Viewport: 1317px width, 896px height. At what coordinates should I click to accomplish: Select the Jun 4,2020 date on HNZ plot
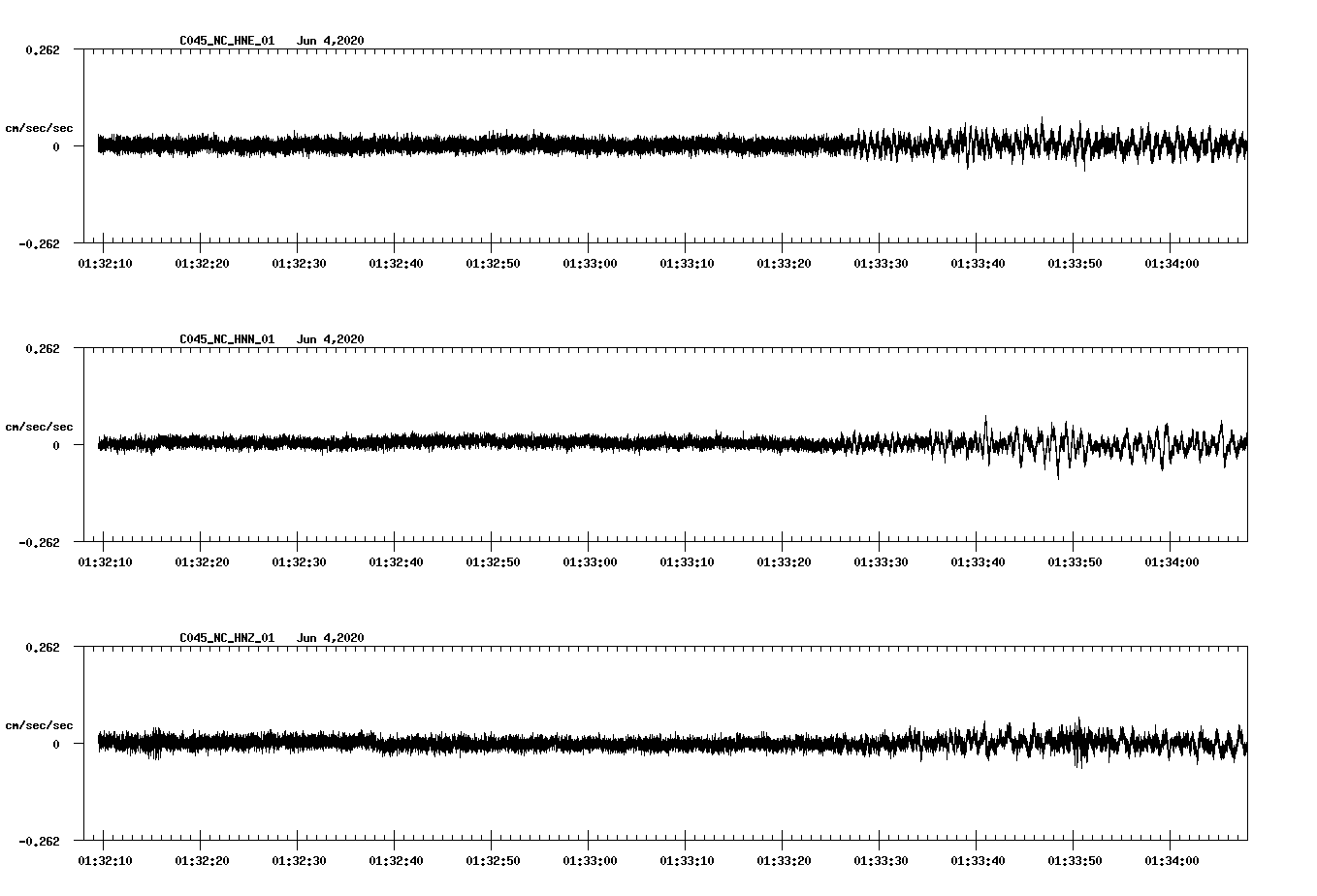click(331, 638)
